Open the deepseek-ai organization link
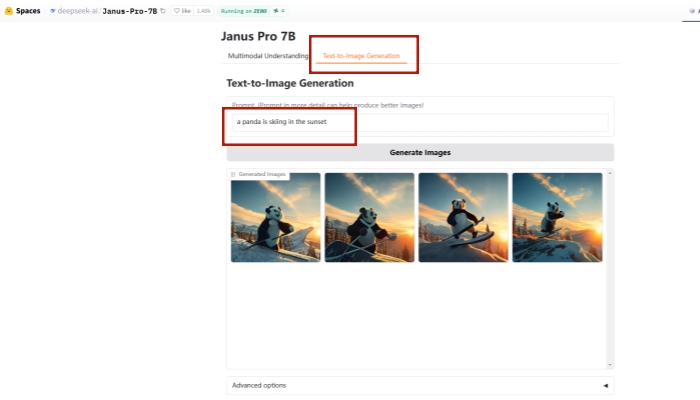 [76, 10]
